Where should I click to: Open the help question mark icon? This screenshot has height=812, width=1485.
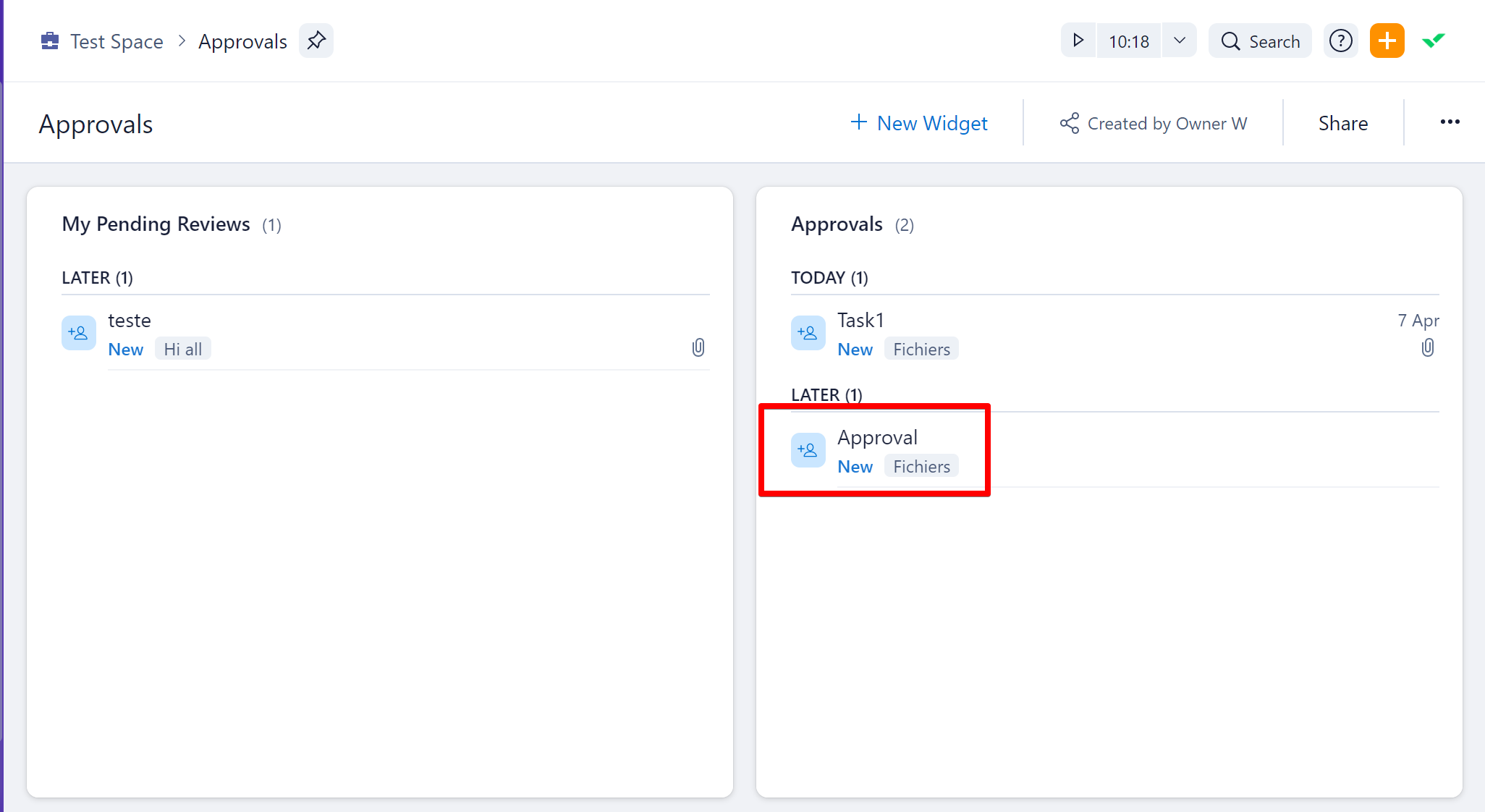point(1341,41)
